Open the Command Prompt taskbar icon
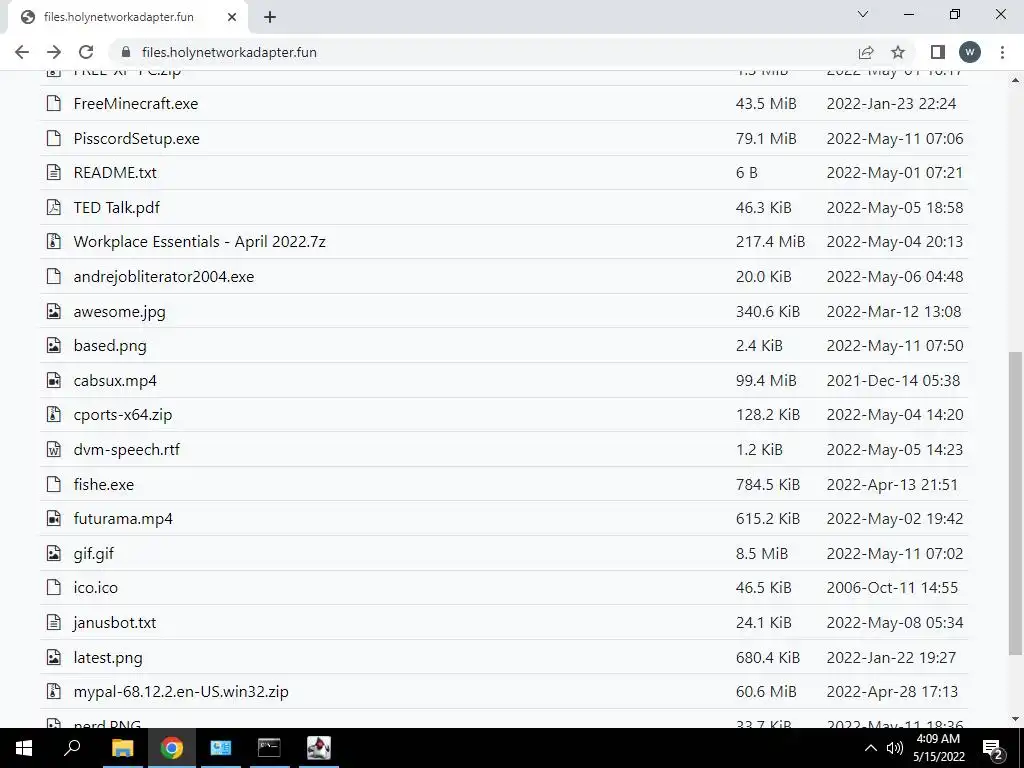The image size is (1024, 768). click(x=269, y=748)
